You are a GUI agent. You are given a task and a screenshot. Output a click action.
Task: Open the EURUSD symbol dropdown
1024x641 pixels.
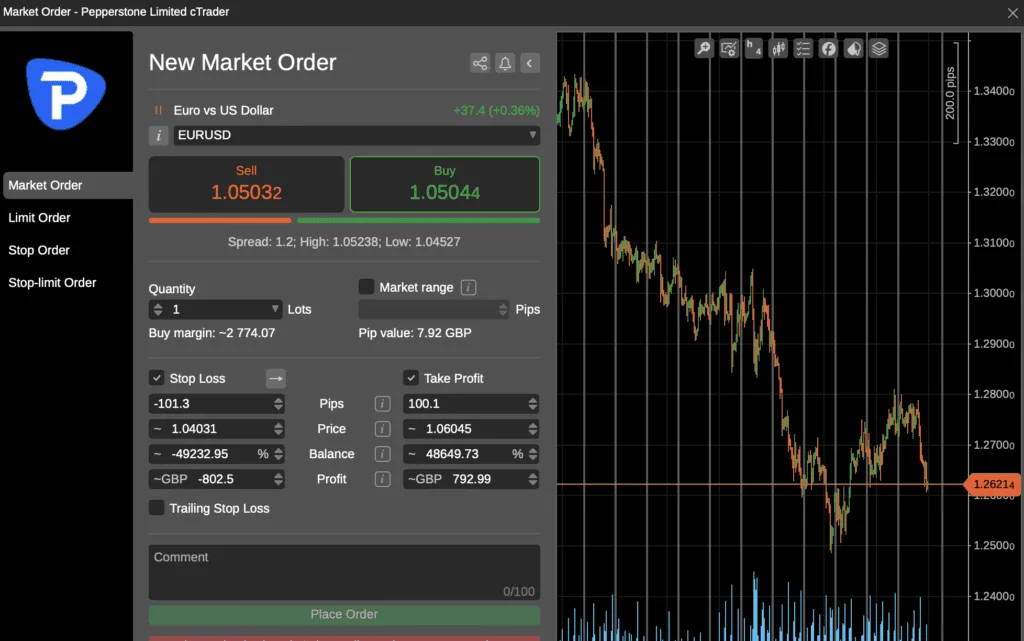coord(532,135)
